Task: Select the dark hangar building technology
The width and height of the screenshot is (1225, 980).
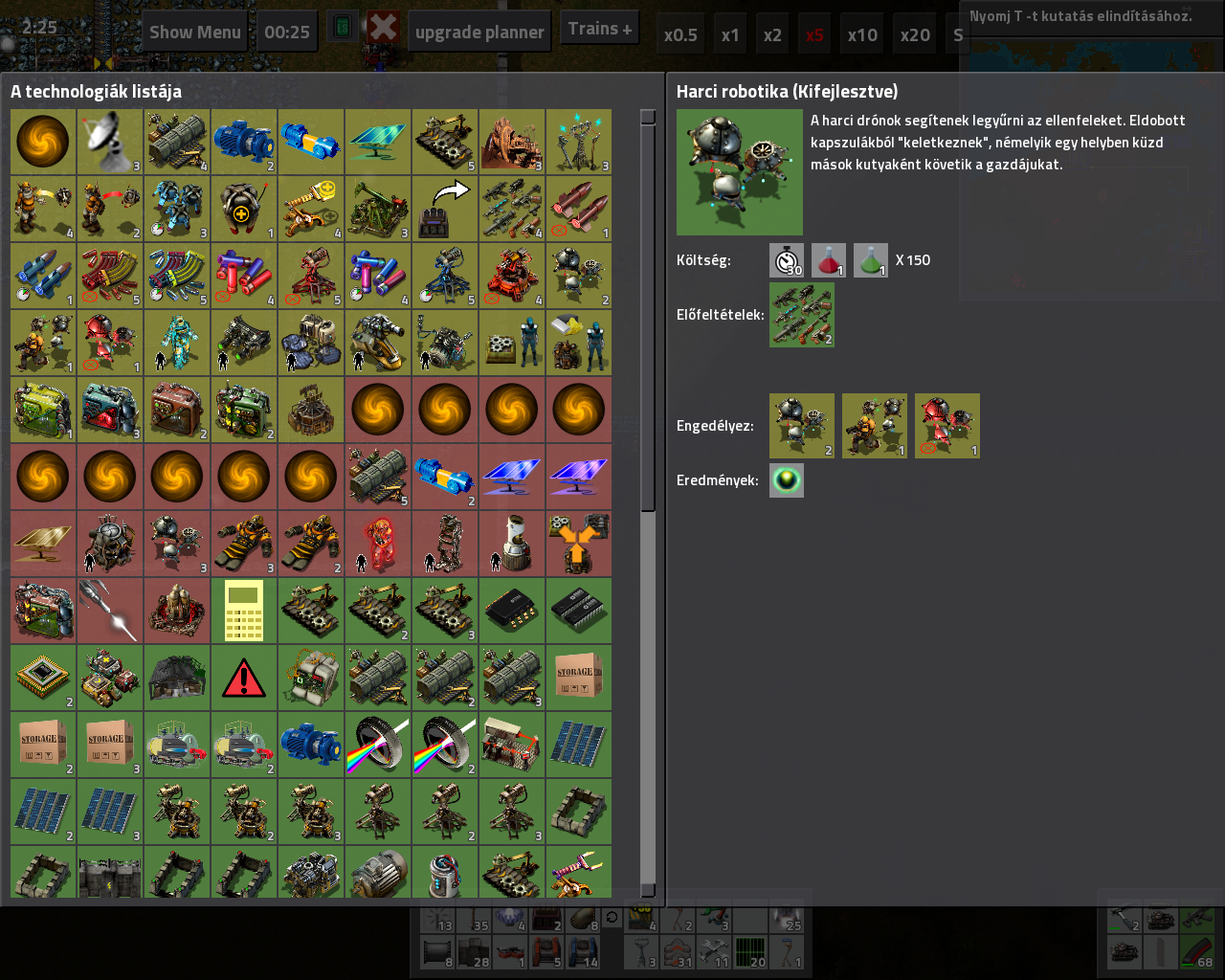Action: (177, 678)
